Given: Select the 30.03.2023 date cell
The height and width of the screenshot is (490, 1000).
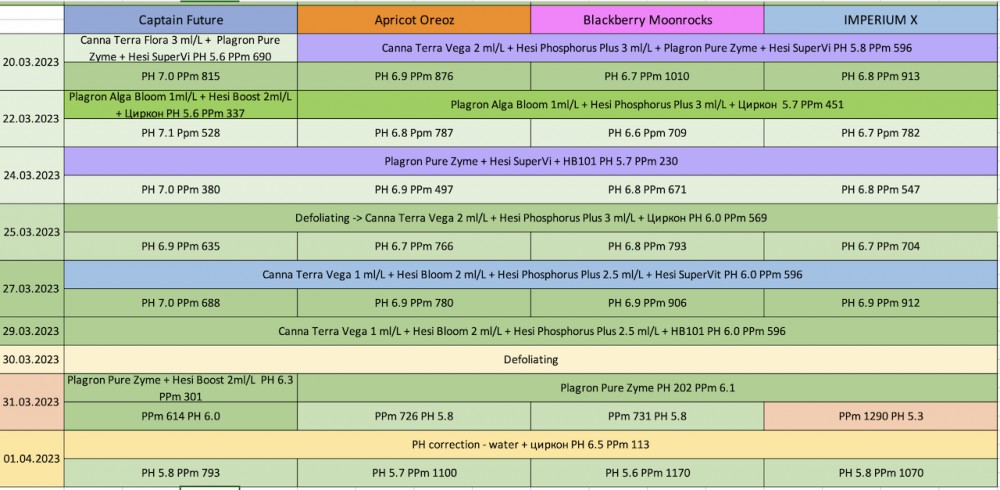Looking at the screenshot, I should pos(32,359).
